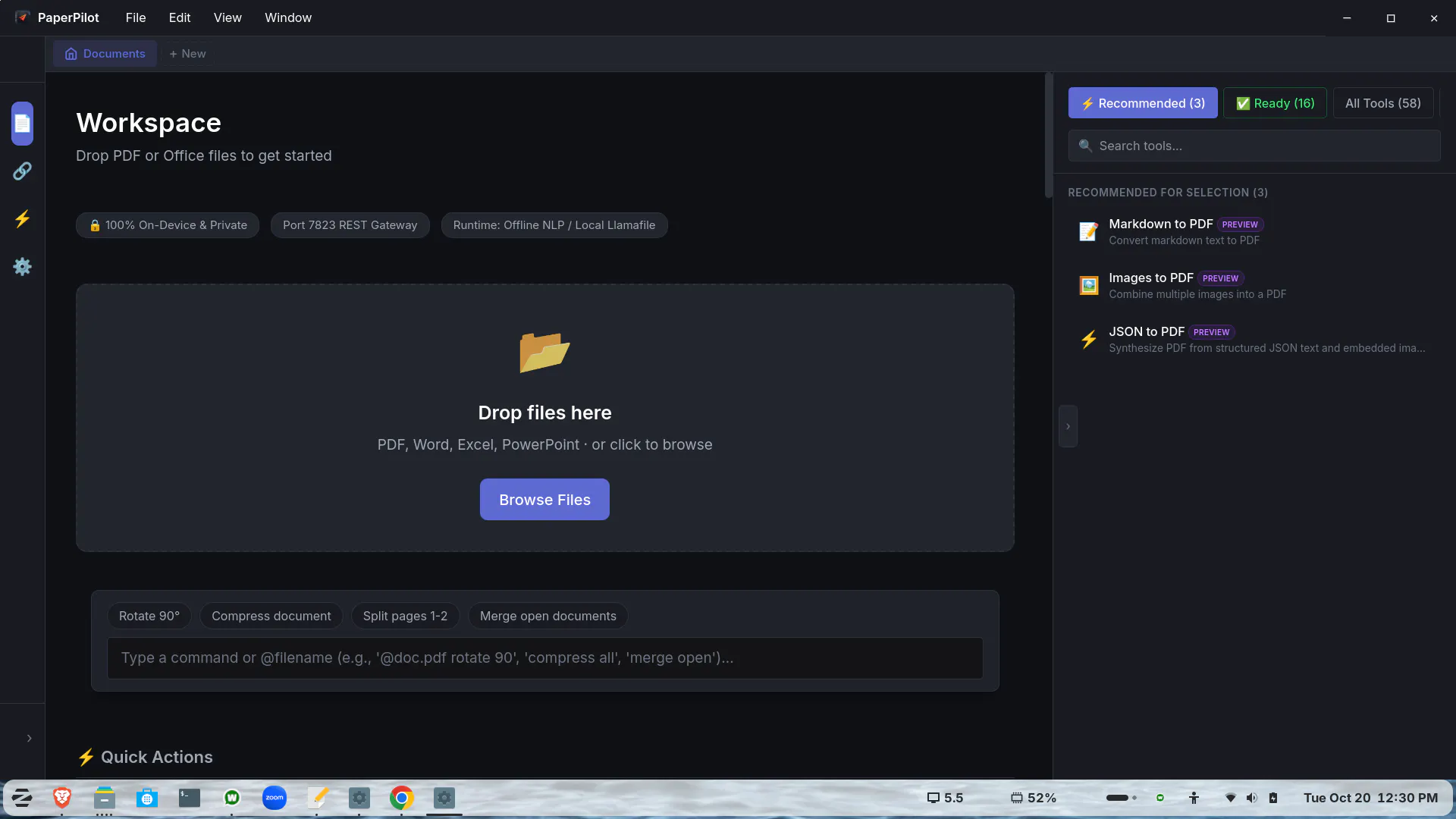Image resolution: width=1456 pixels, height=819 pixels.
Task: Open the Markdown to PDF tool
Action: 1254,231
